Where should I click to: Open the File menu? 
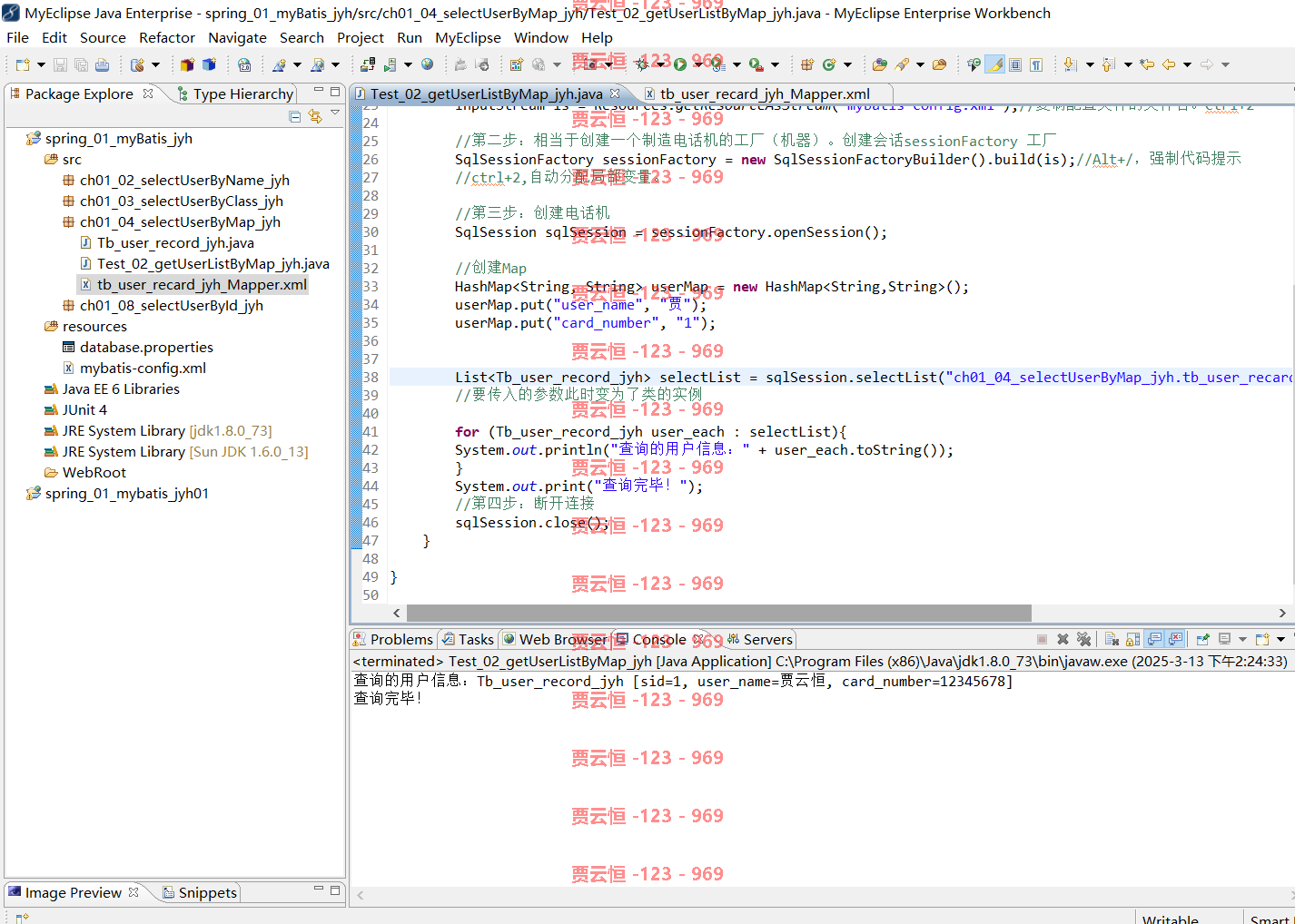click(x=17, y=37)
